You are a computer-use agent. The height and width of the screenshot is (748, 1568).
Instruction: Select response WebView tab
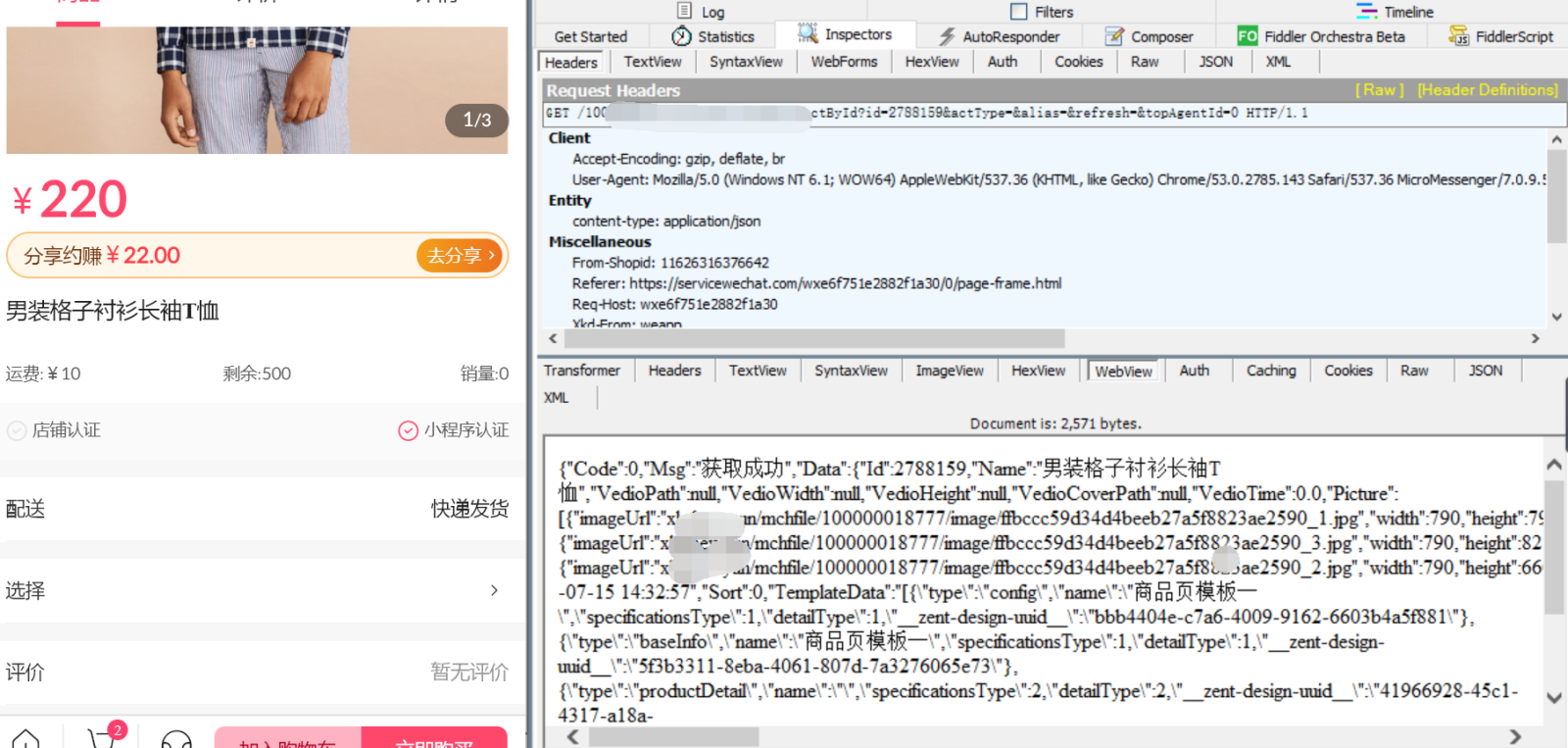pos(1123,372)
